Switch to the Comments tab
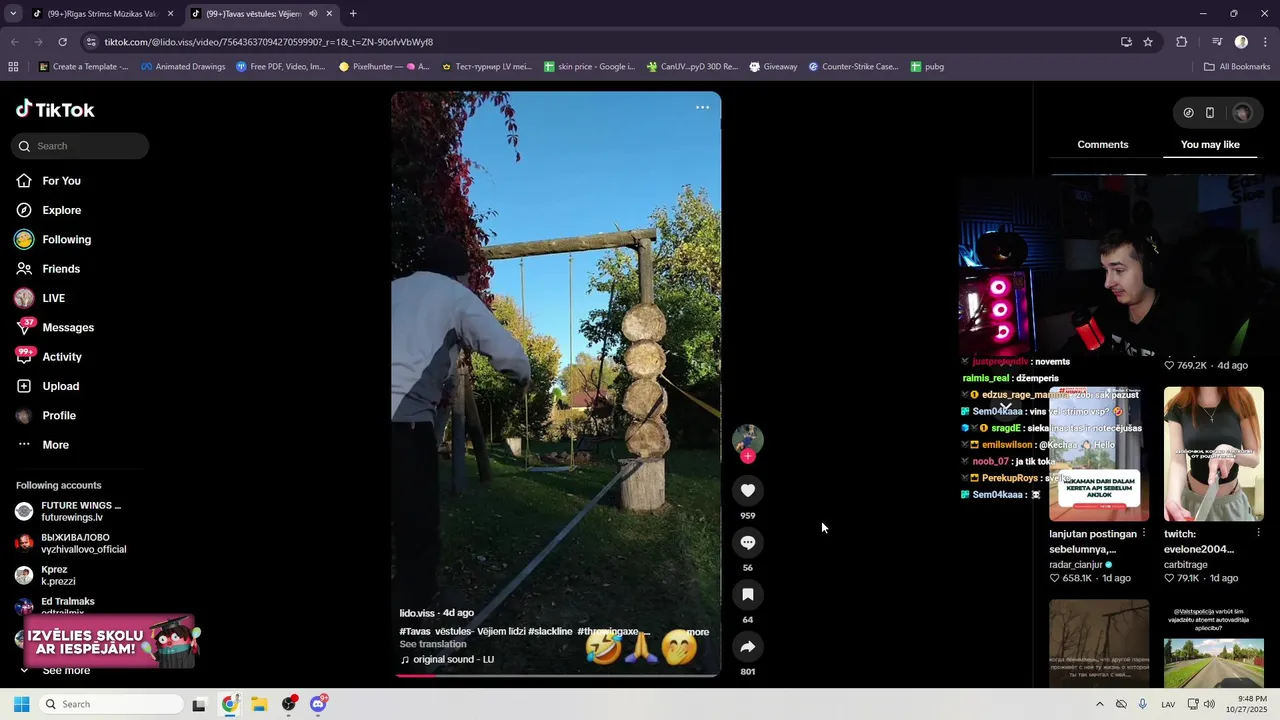The width and height of the screenshot is (1280, 720). [x=1102, y=145]
